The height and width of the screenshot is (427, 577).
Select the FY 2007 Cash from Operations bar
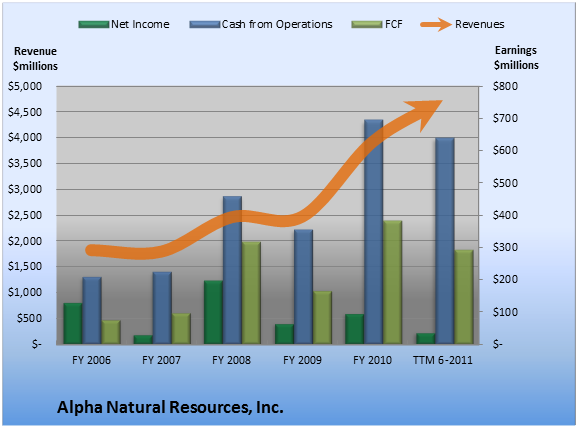tap(162, 308)
